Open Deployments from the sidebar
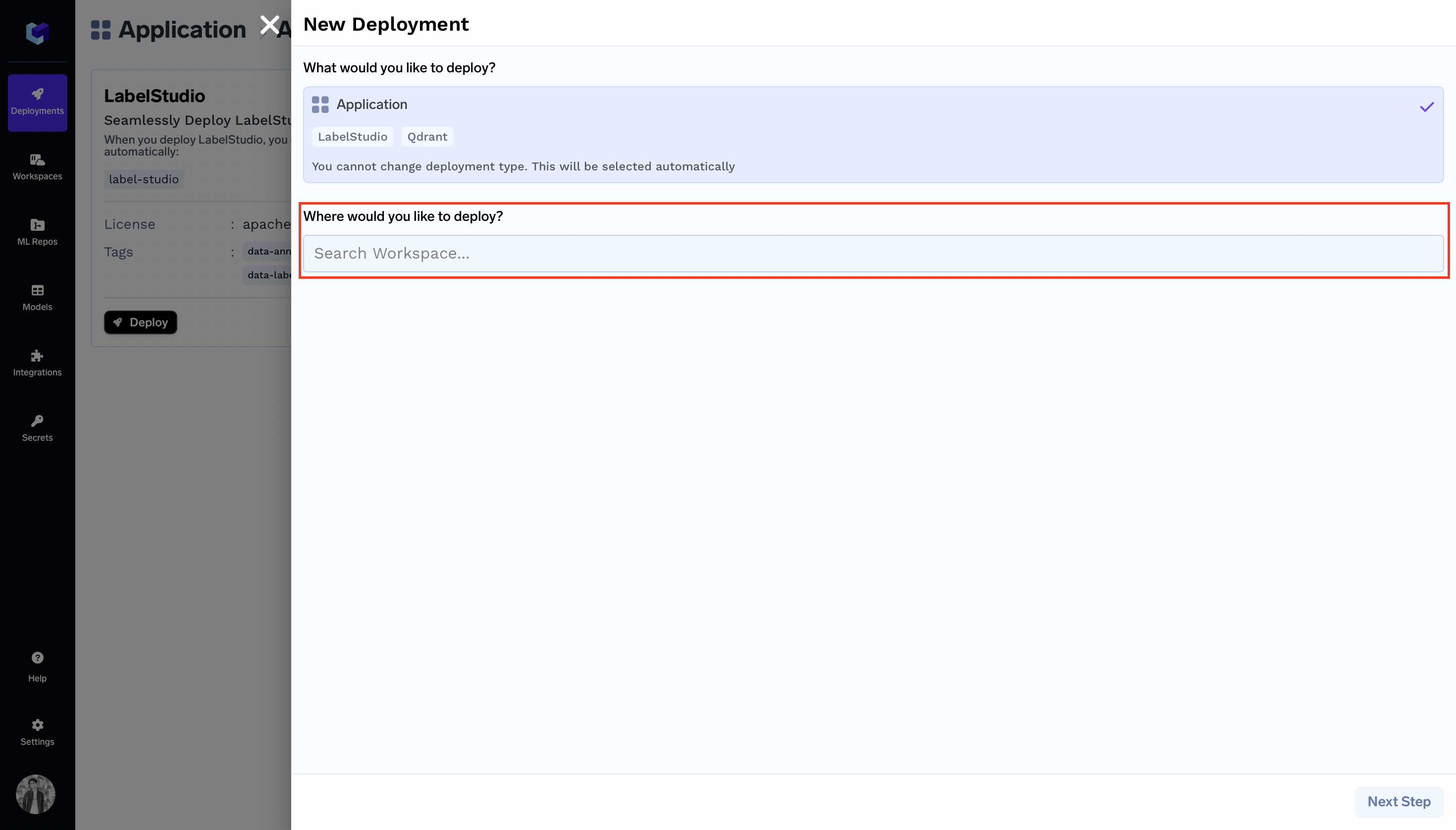Viewport: 1456px width, 830px height. (37, 103)
